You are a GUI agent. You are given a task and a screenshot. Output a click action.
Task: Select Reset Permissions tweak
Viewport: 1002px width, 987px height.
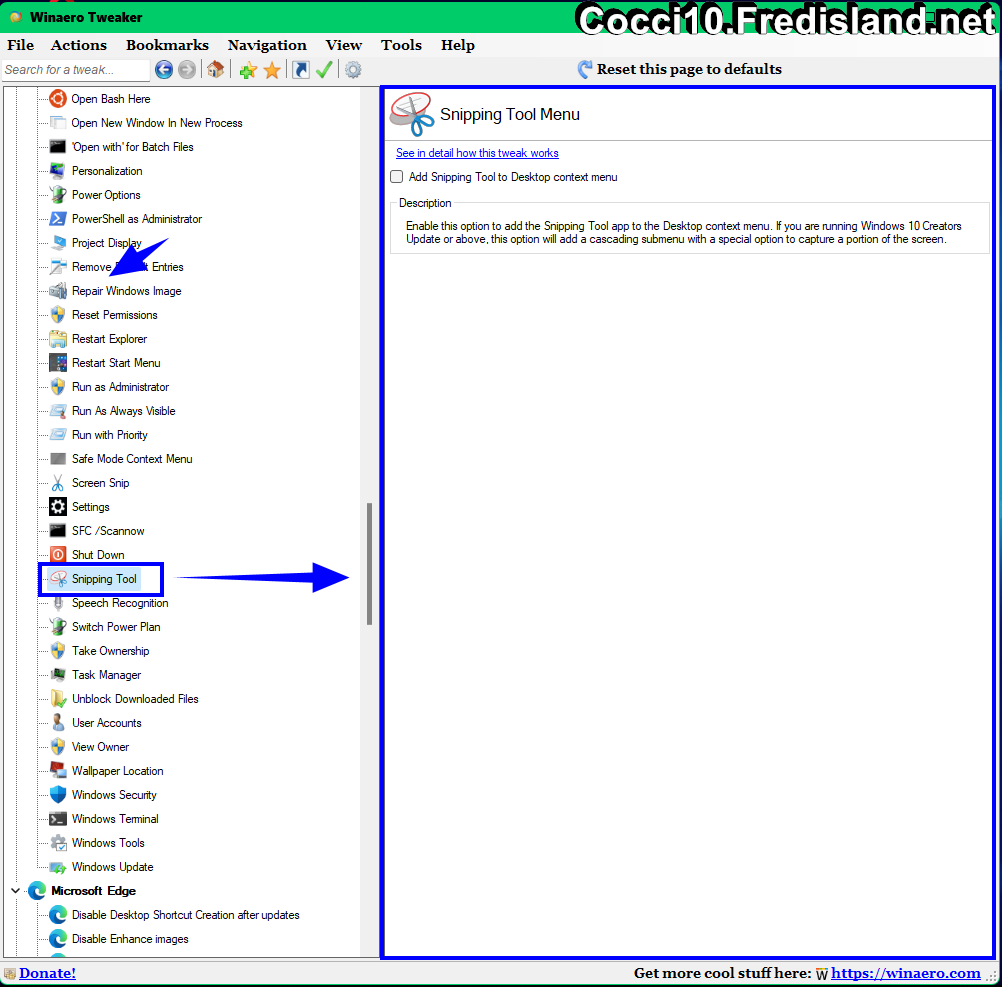click(114, 315)
